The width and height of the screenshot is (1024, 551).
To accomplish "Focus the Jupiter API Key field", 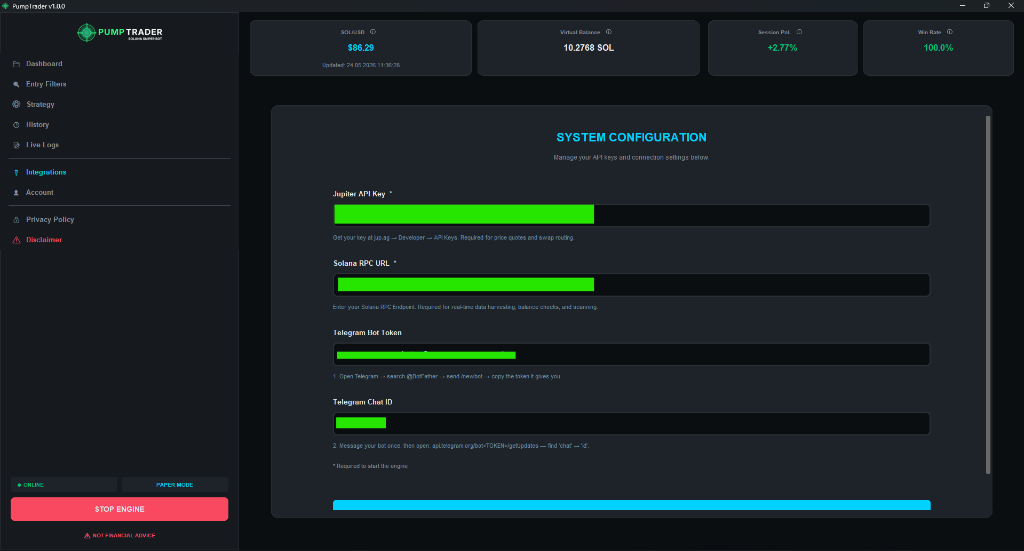I will tap(632, 215).
